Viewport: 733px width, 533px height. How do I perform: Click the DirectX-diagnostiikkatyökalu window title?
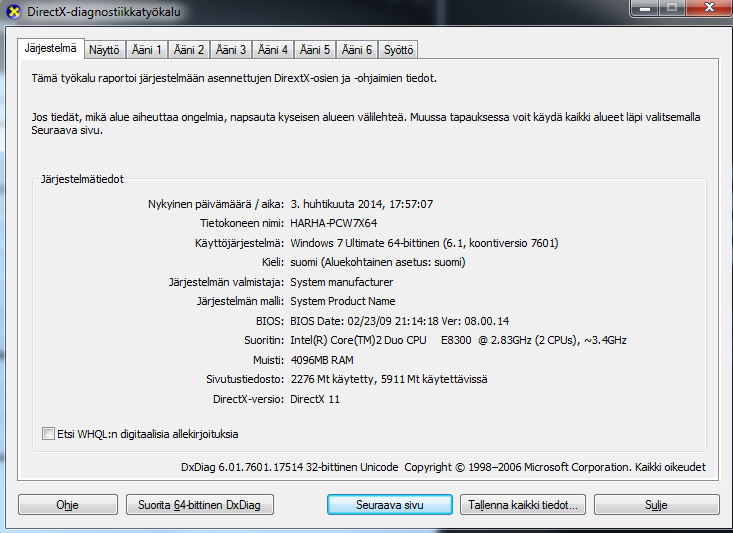pyautogui.click(x=104, y=12)
